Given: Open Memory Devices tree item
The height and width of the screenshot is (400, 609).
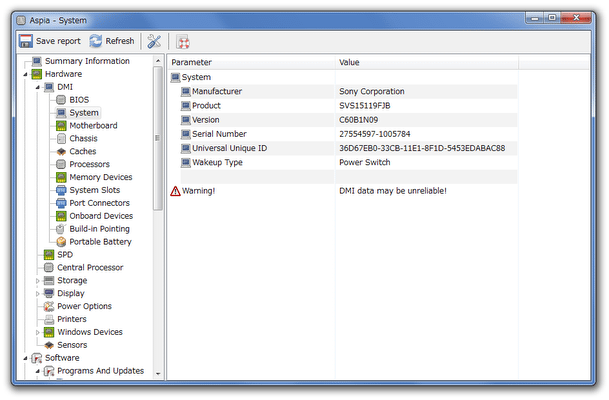Looking at the screenshot, I should point(101,177).
